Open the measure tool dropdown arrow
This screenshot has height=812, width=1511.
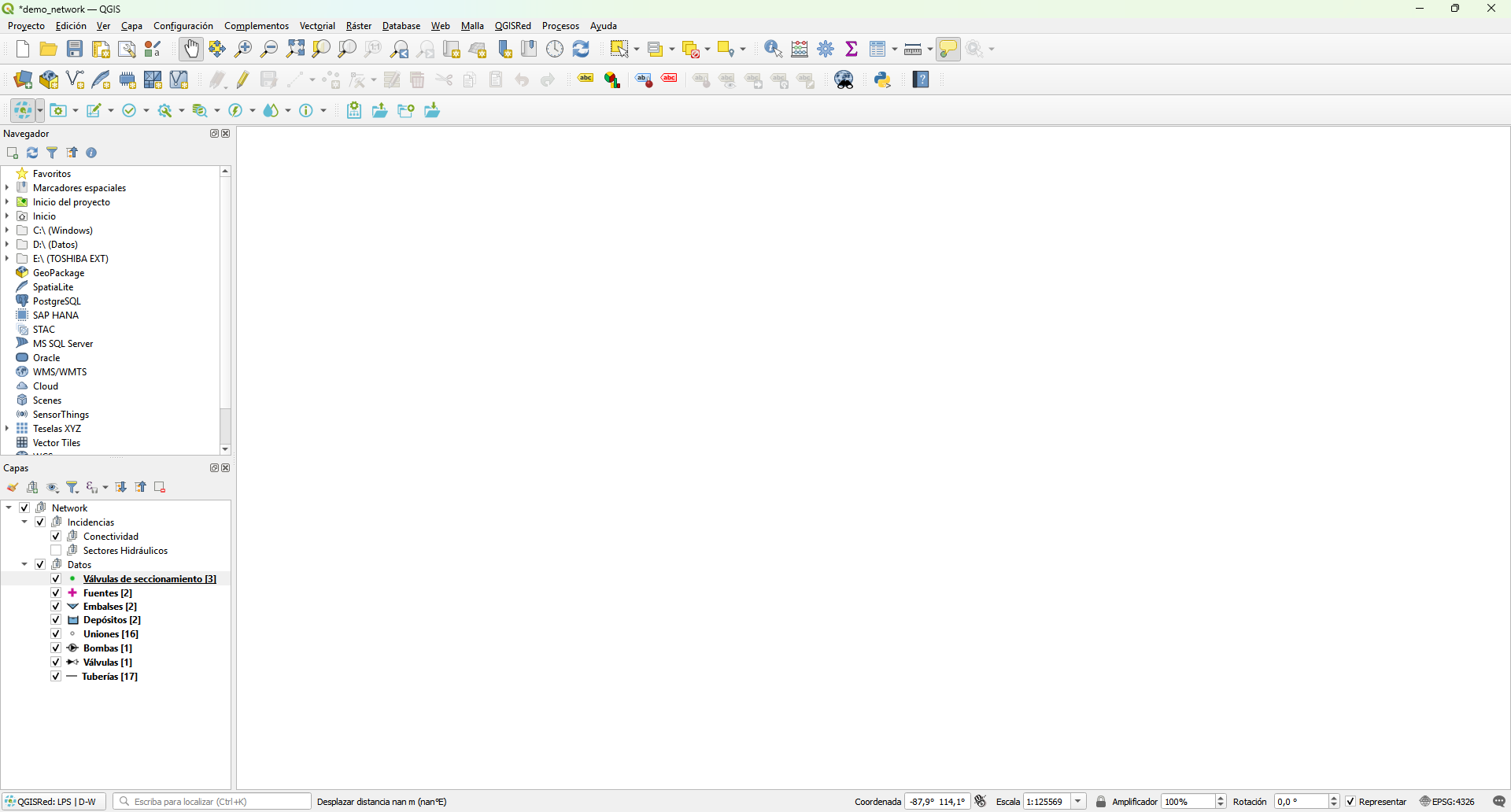pyautogui.click(x=930, y=50)
